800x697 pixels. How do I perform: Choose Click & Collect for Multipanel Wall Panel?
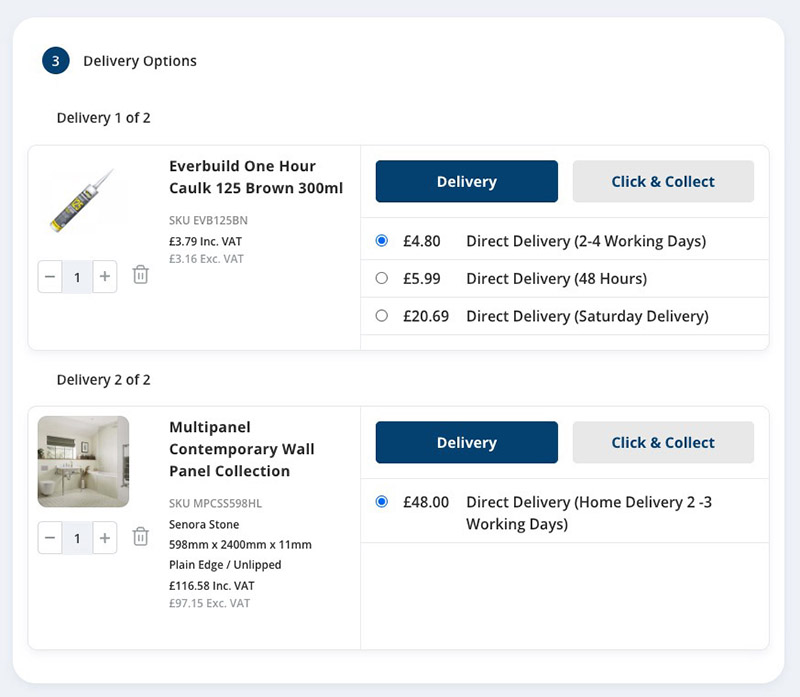662,442
